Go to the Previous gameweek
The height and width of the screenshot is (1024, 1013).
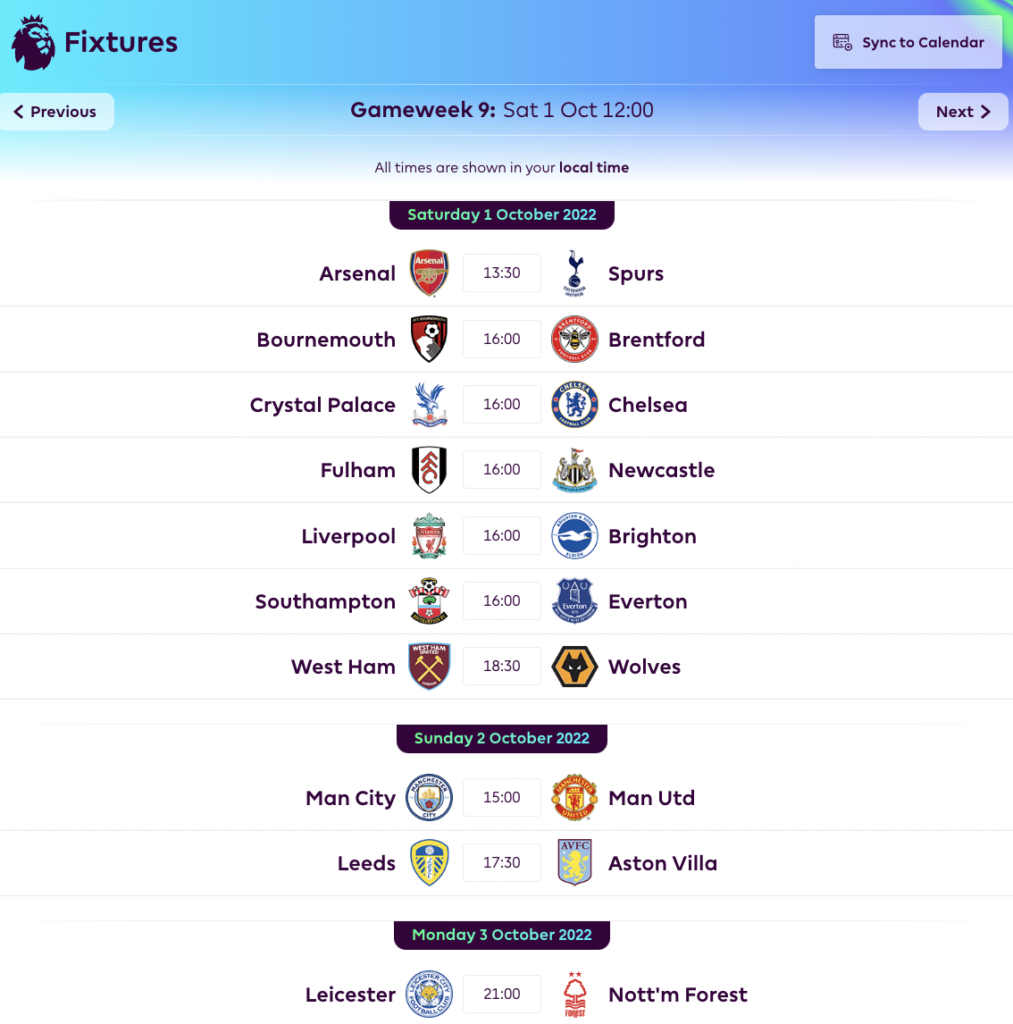pos(56,112)
